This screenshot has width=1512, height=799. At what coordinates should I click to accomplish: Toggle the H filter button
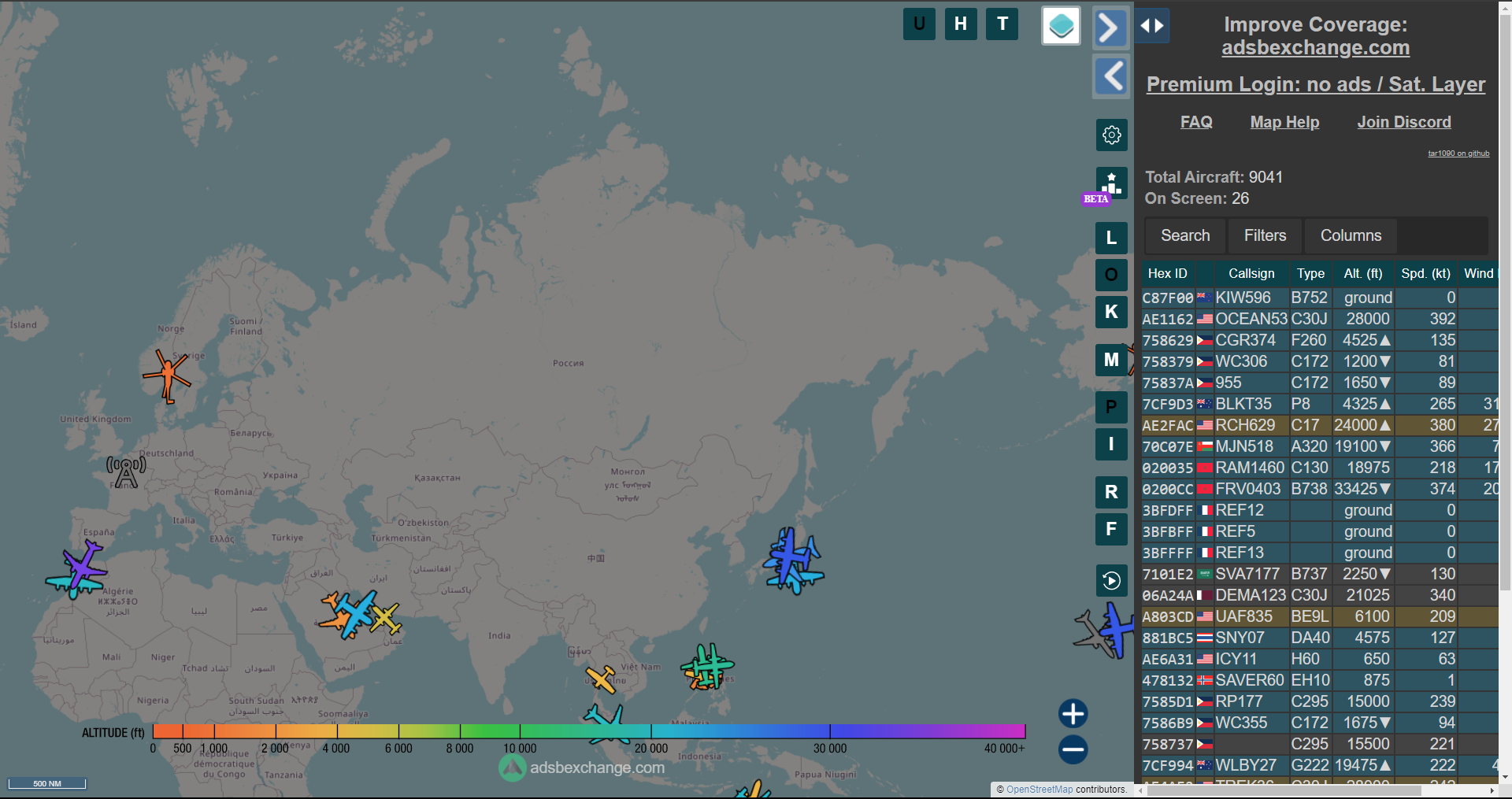coord(961,24)
